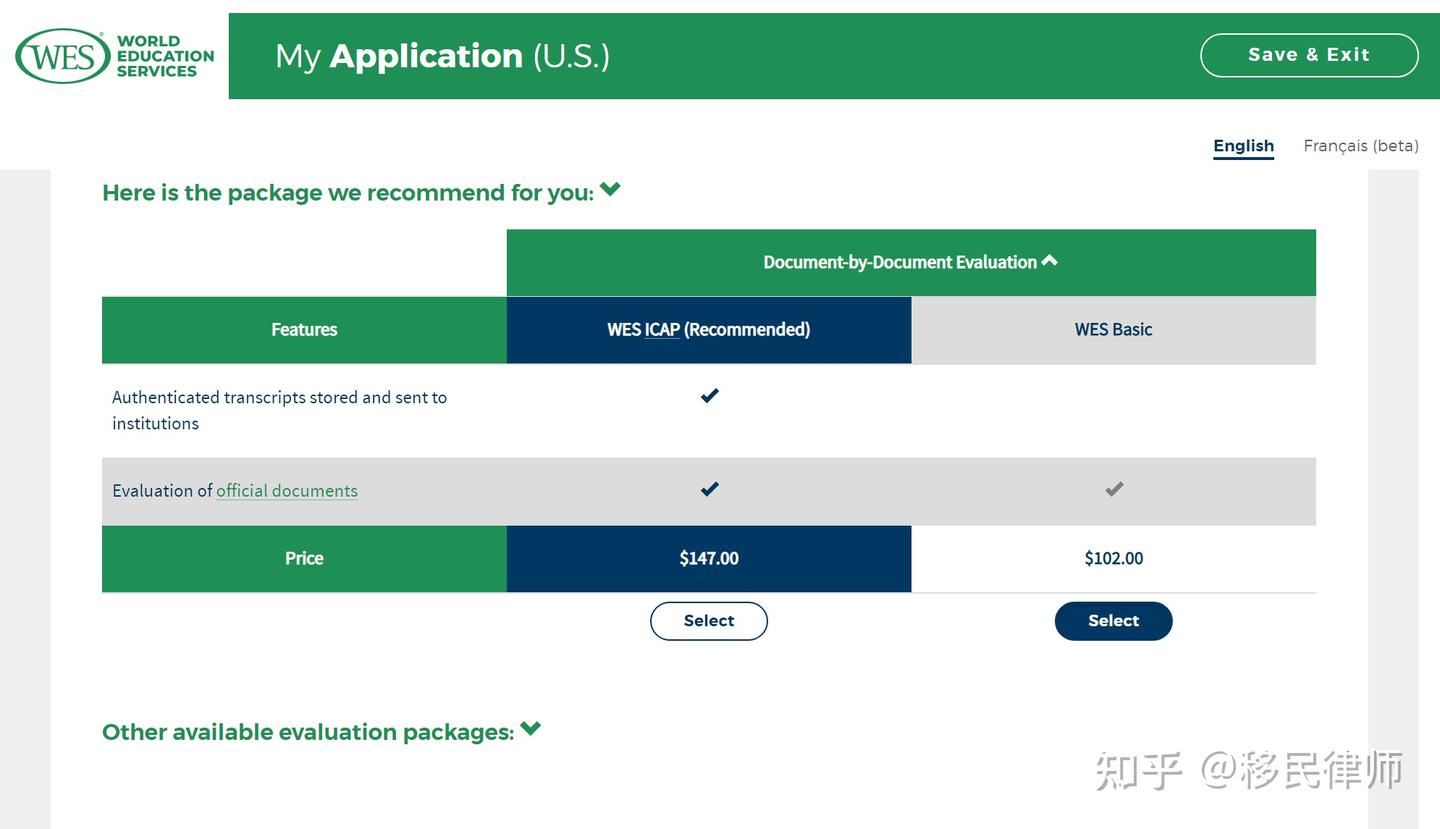The height and width of the screenshot is (829, 1440).
Task: Click the WES Basic column header
Action: pyautogui.click(x=1113, y=330)
